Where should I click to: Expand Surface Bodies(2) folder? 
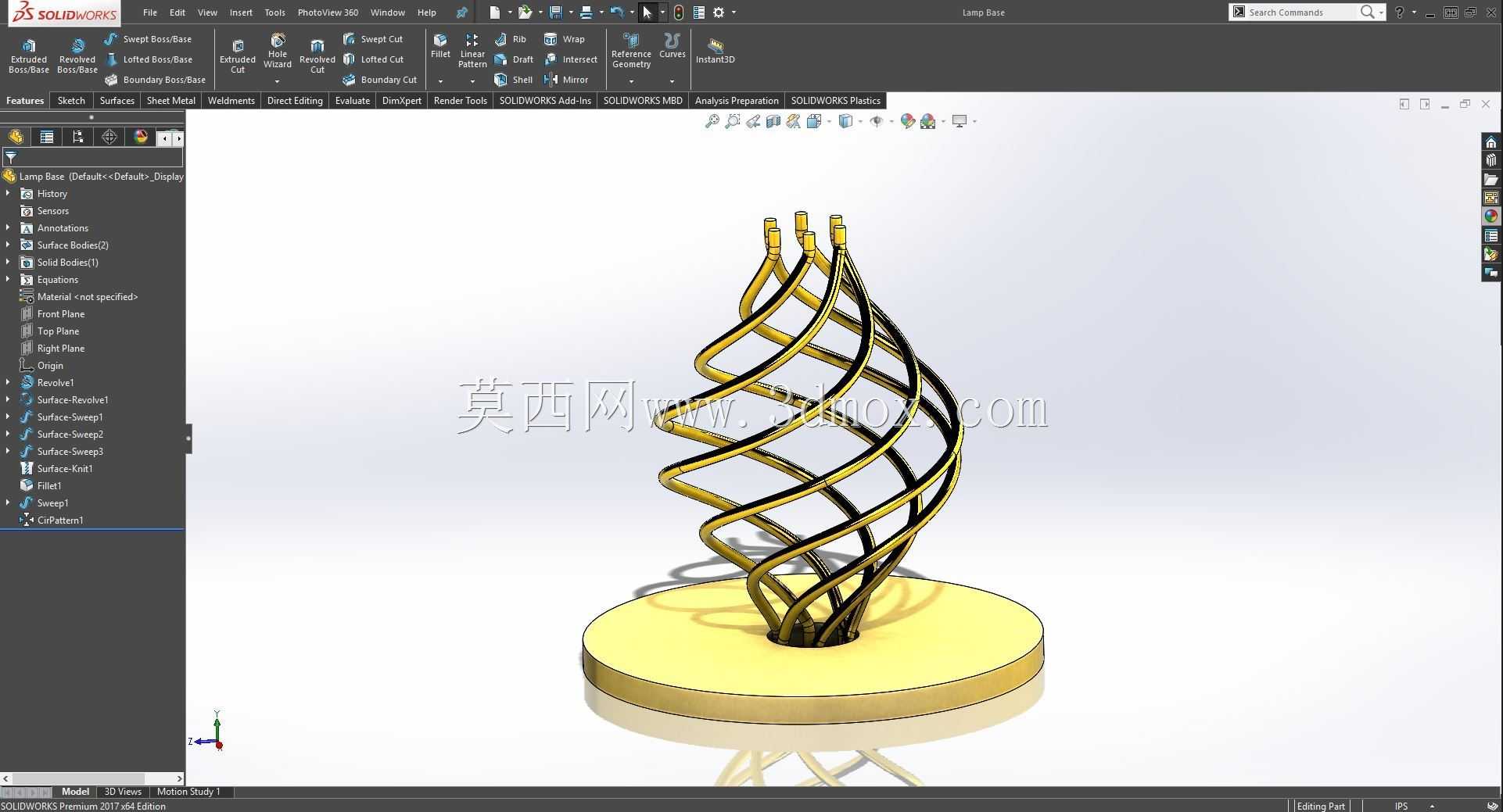8,245
